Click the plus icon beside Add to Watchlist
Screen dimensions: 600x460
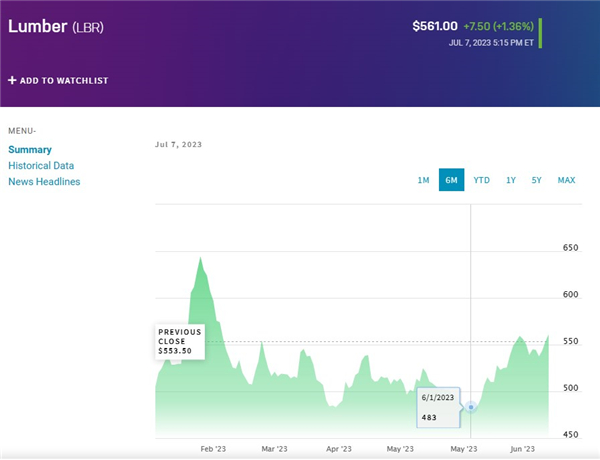coord(12,80)
